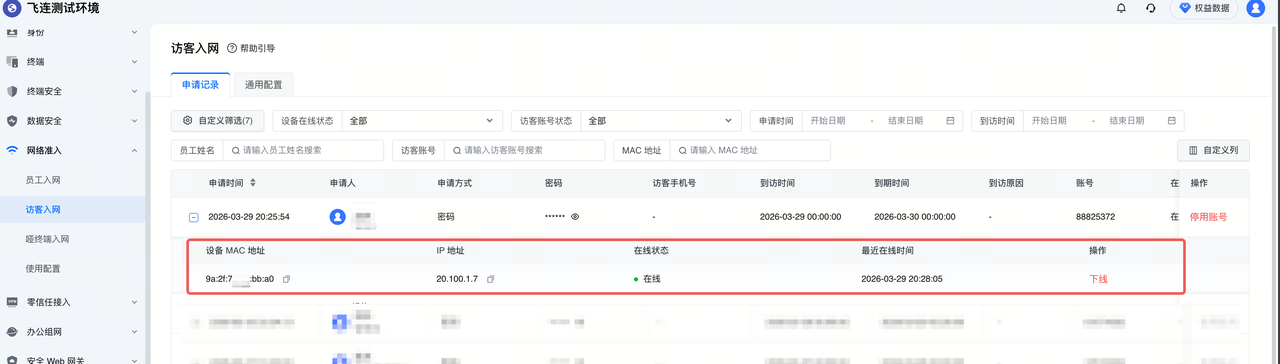Copy the device MAC address
Viewport: 1280px width, 364px height.
tap(286, 279)
